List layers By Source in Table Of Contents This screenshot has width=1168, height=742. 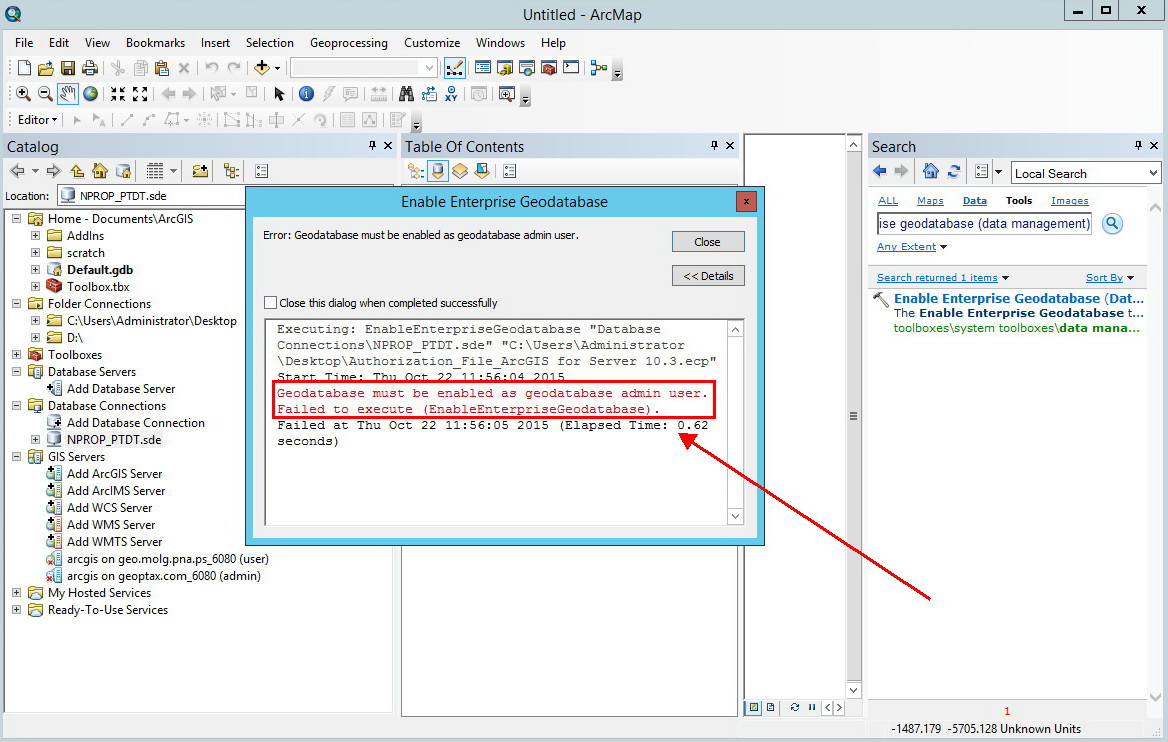click(438, 171)
